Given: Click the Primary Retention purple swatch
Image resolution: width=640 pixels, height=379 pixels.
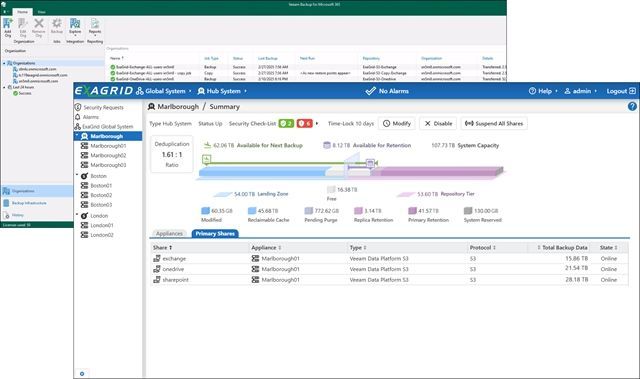Looking at the screenshot, I should point(412,211).
